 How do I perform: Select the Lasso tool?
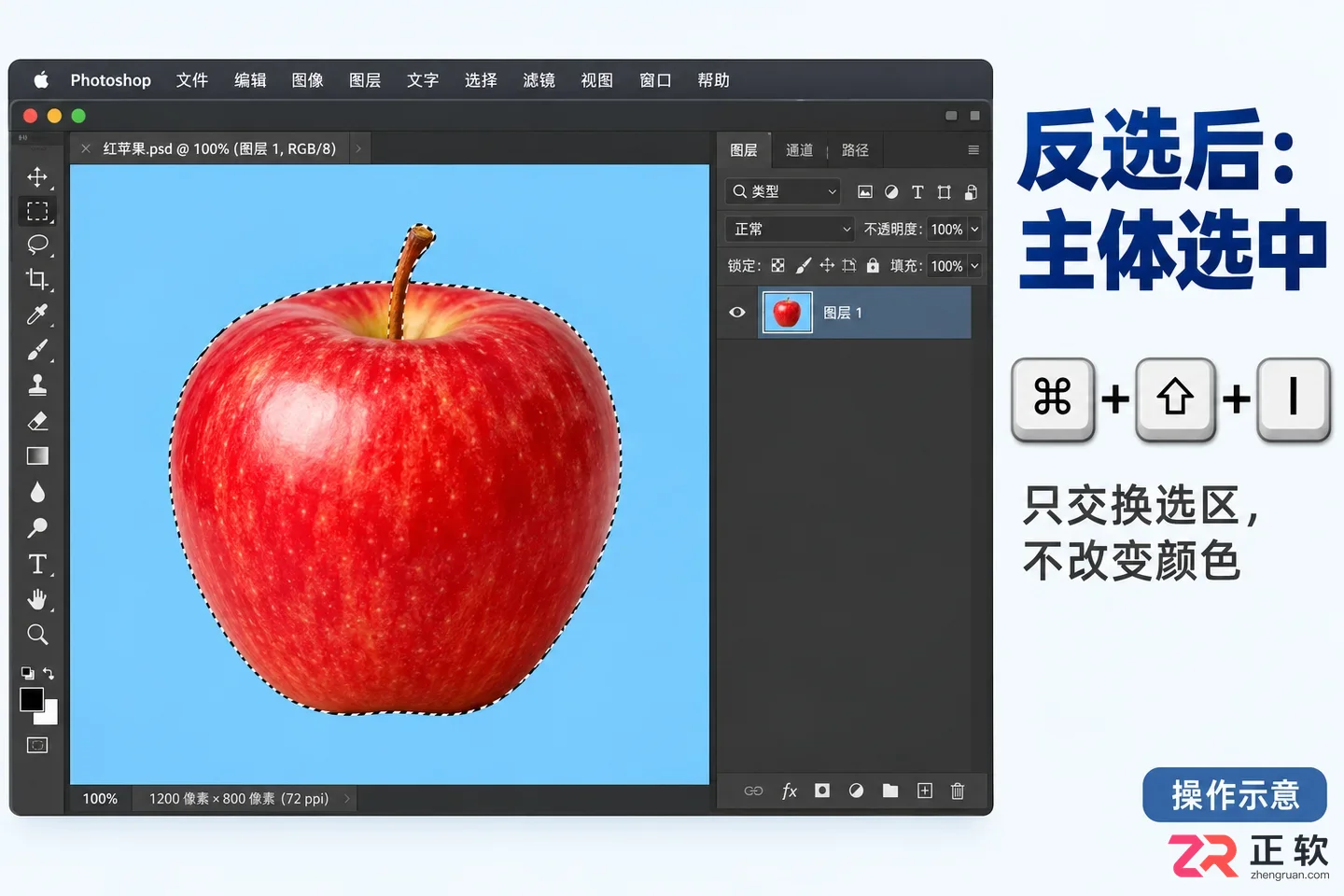[x=37, y=245]
